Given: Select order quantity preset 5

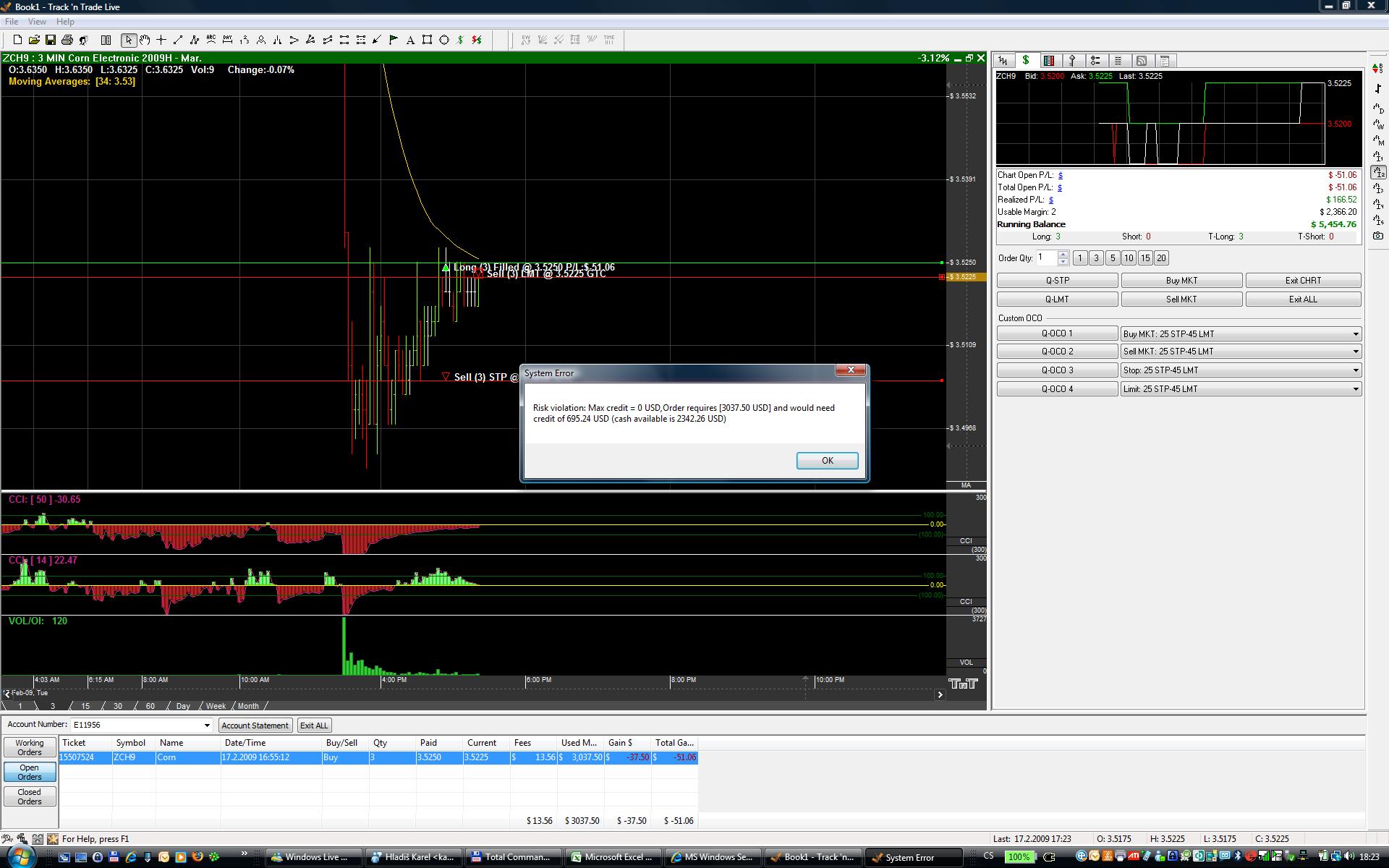Looking at the screenshot, I should click(x=1113, y=258).
